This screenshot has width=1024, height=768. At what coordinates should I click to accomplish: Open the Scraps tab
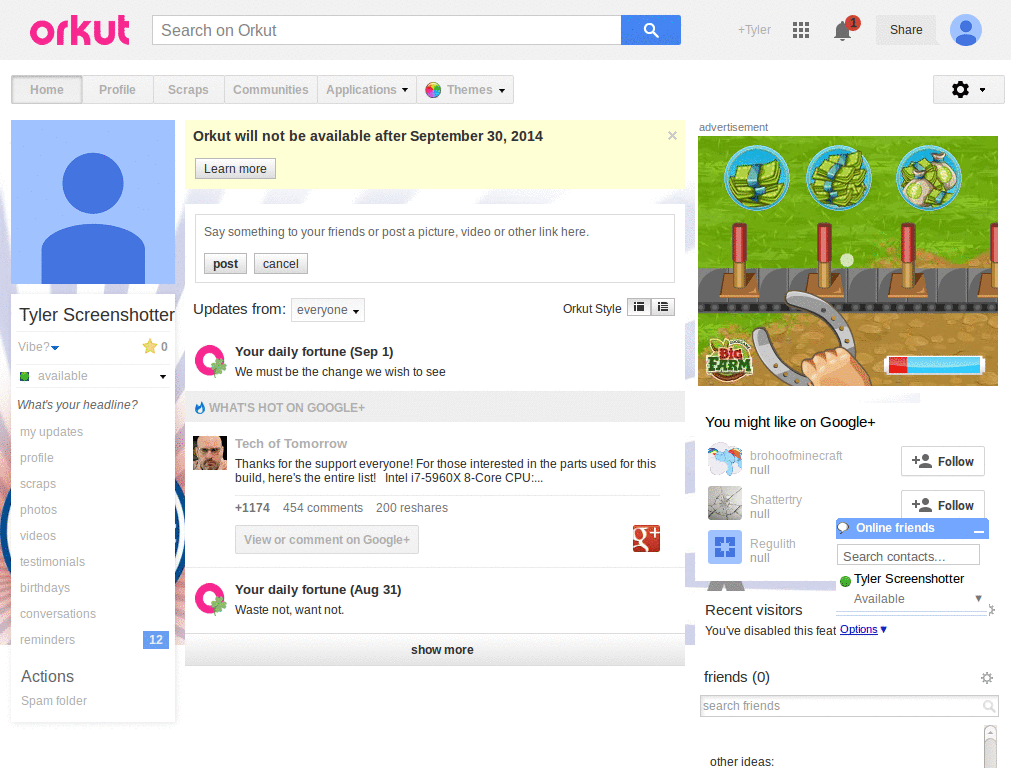(188, 89)
